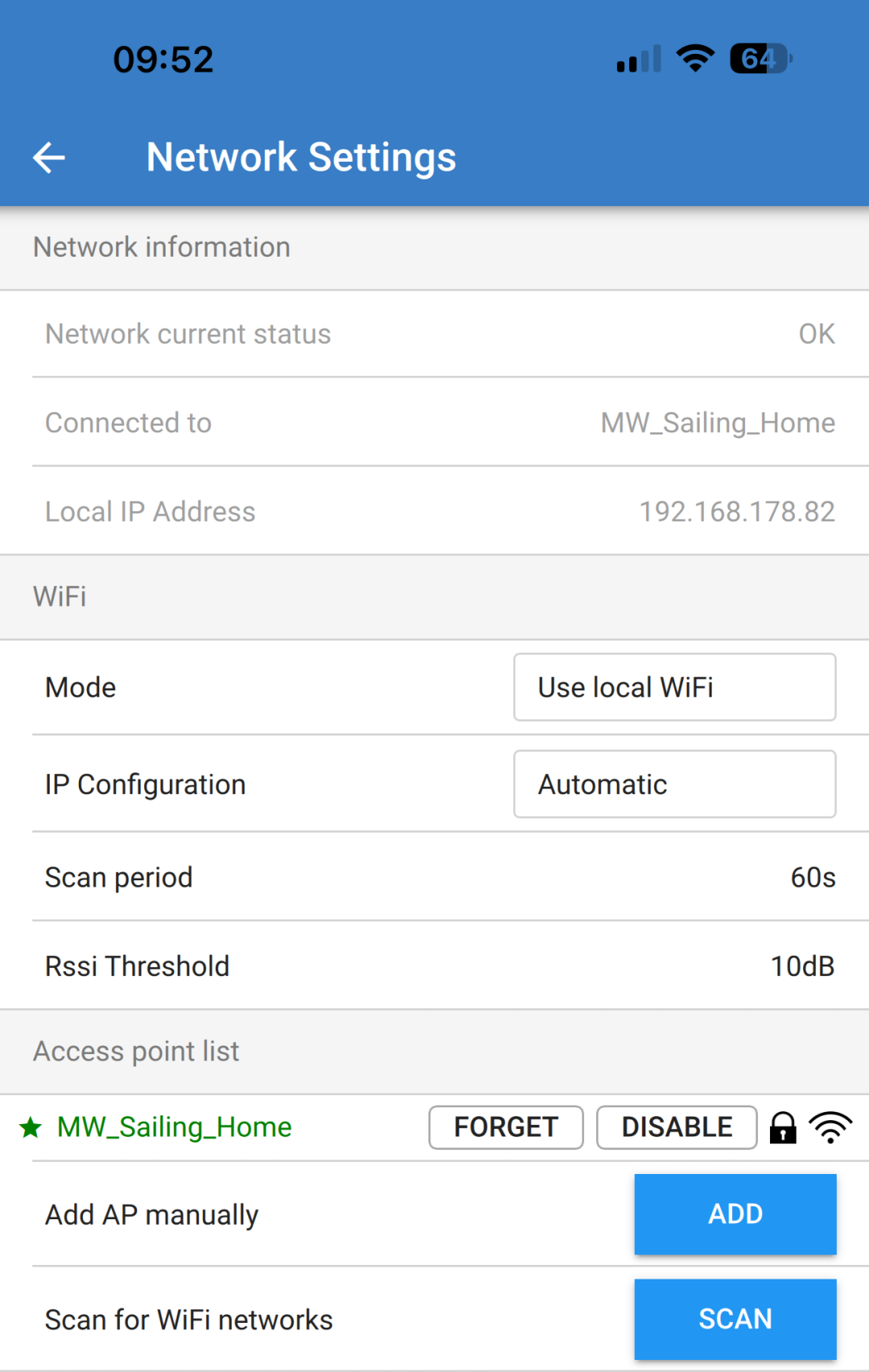
Task: Tap the cellular signal icon in the status bar
Action: tap(636, 58)
